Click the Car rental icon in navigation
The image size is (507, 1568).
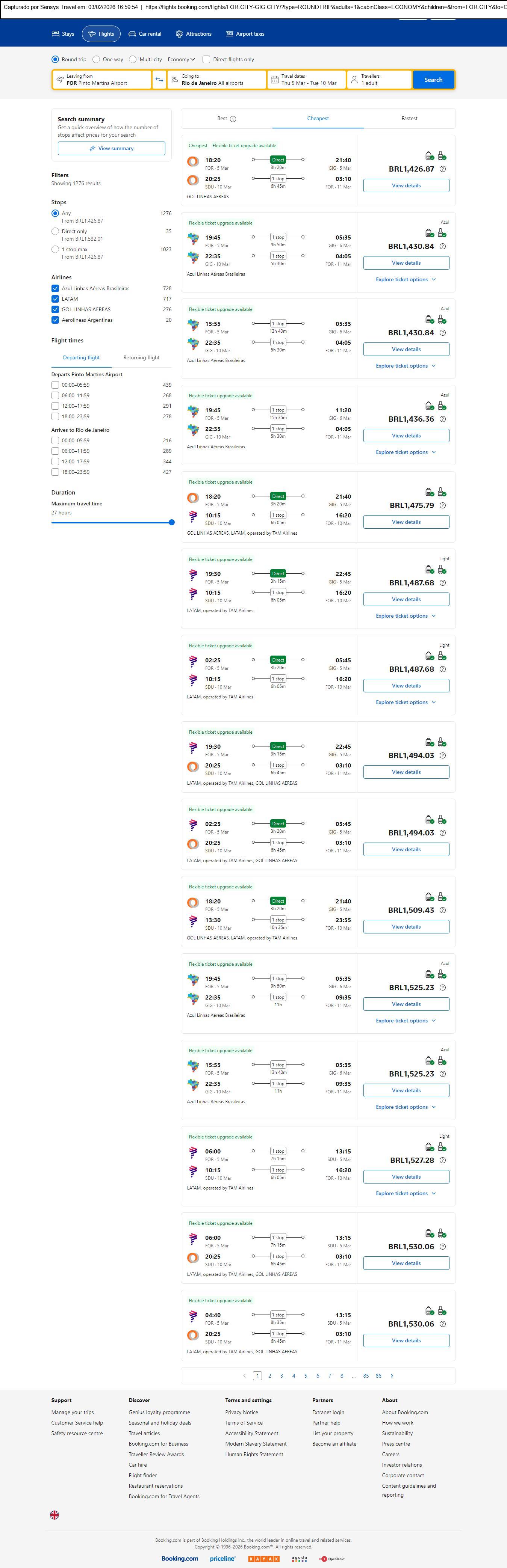[x=132, y=34]
